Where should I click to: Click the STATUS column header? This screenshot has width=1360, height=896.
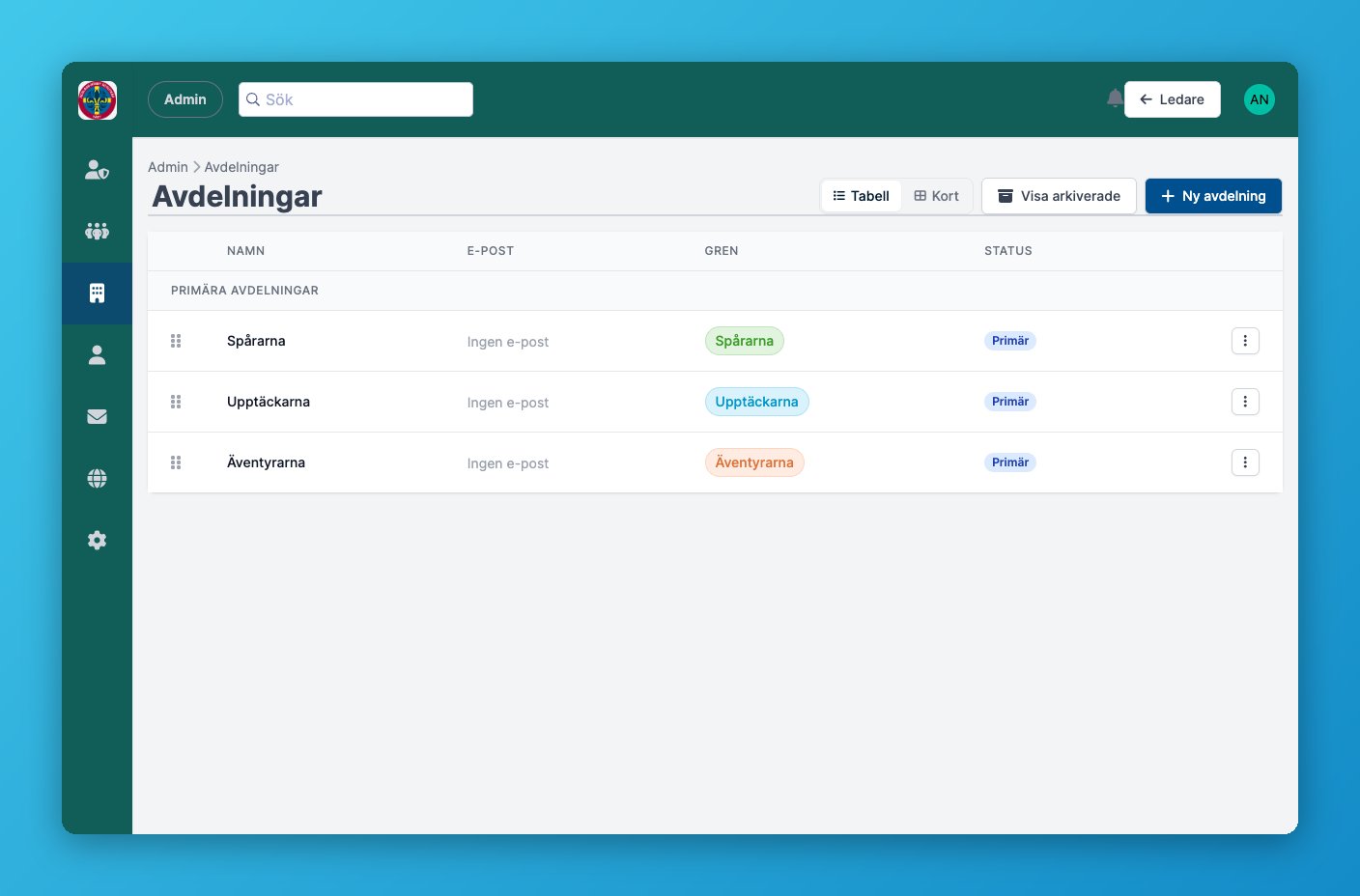1008,251
